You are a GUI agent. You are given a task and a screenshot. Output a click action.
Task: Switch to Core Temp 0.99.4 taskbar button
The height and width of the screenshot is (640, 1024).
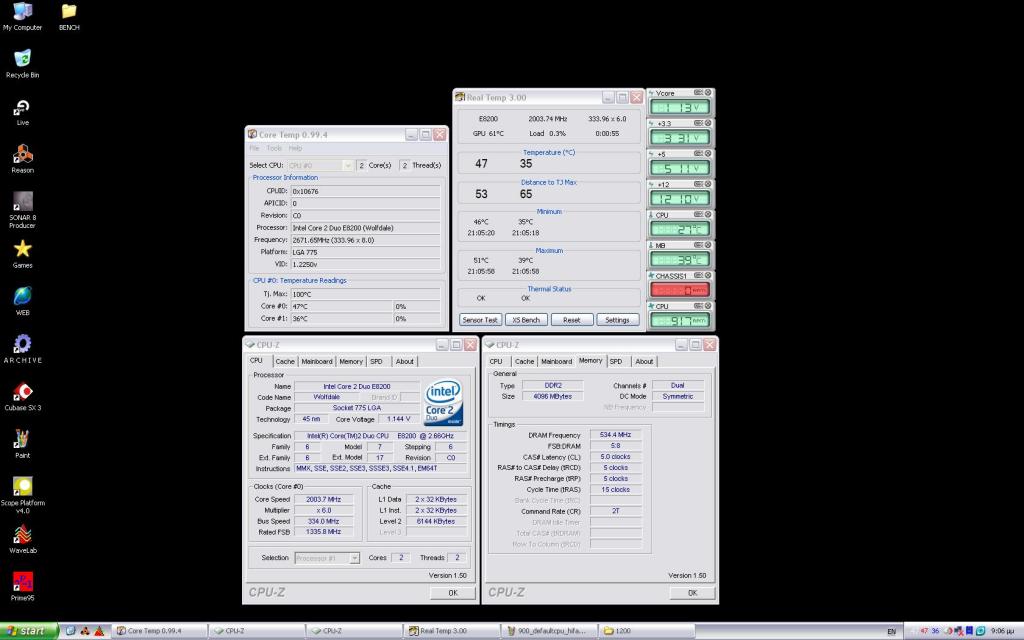(x=159, y=631)
